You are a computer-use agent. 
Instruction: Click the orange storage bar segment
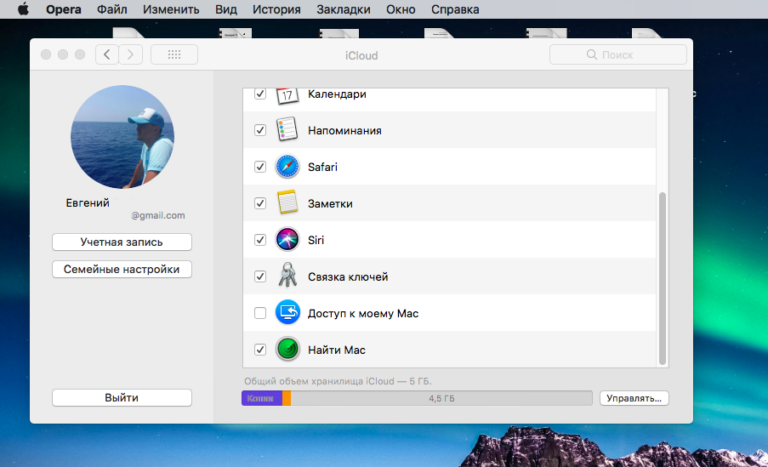[x=287, y=398]
